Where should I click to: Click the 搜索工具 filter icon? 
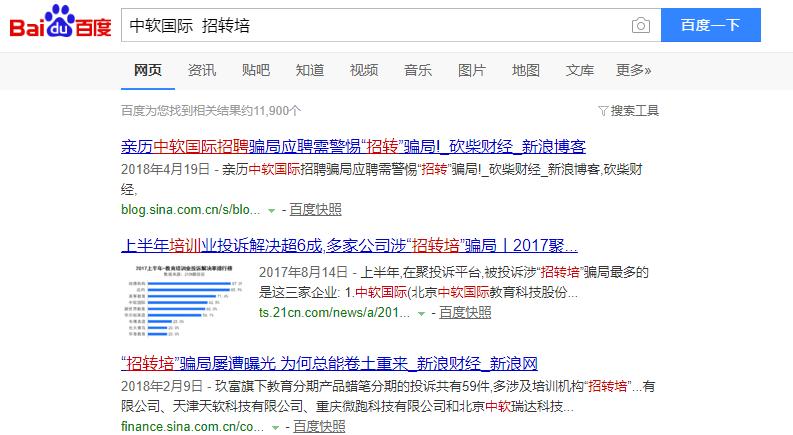[603, 111]
